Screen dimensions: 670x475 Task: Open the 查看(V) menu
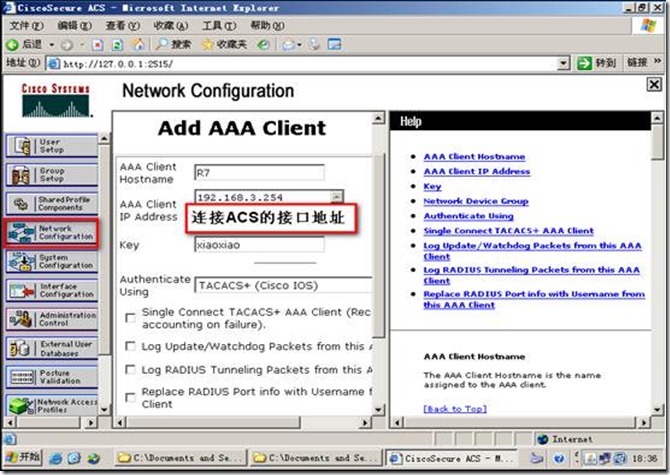click(123, 26)
